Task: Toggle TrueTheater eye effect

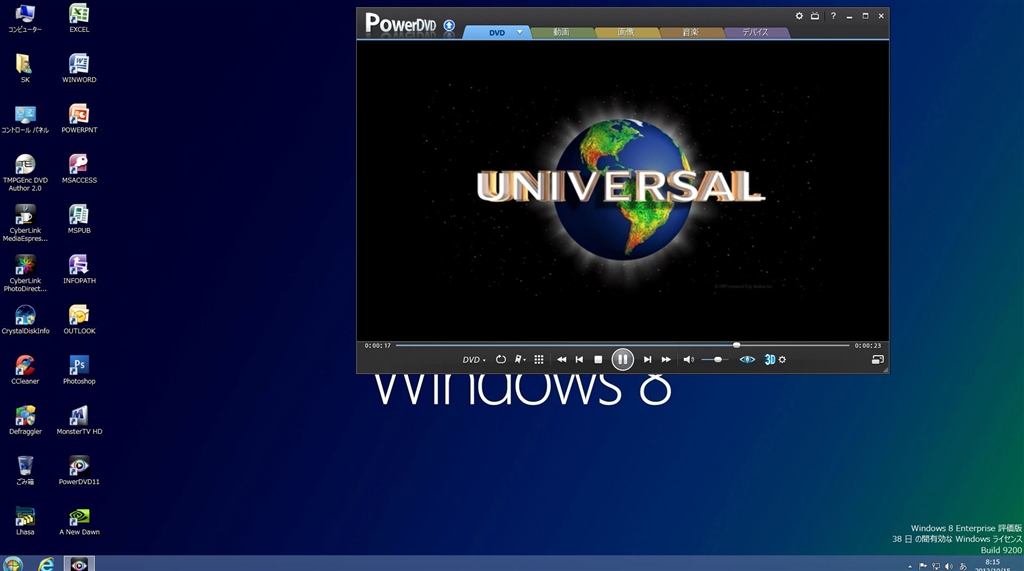Action: 747,359
